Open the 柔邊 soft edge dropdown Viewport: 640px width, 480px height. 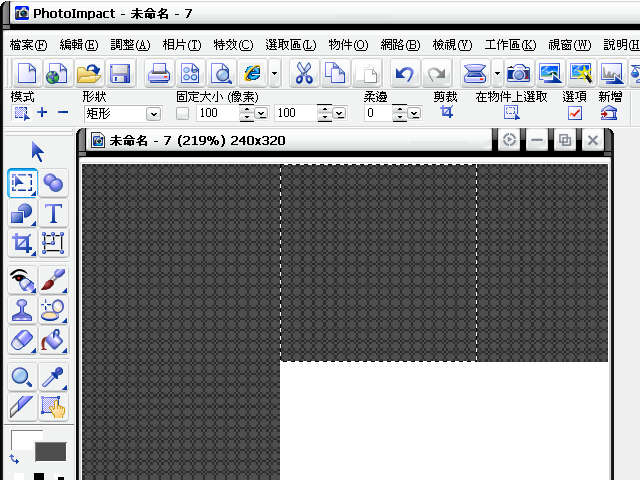click(414, 113)
